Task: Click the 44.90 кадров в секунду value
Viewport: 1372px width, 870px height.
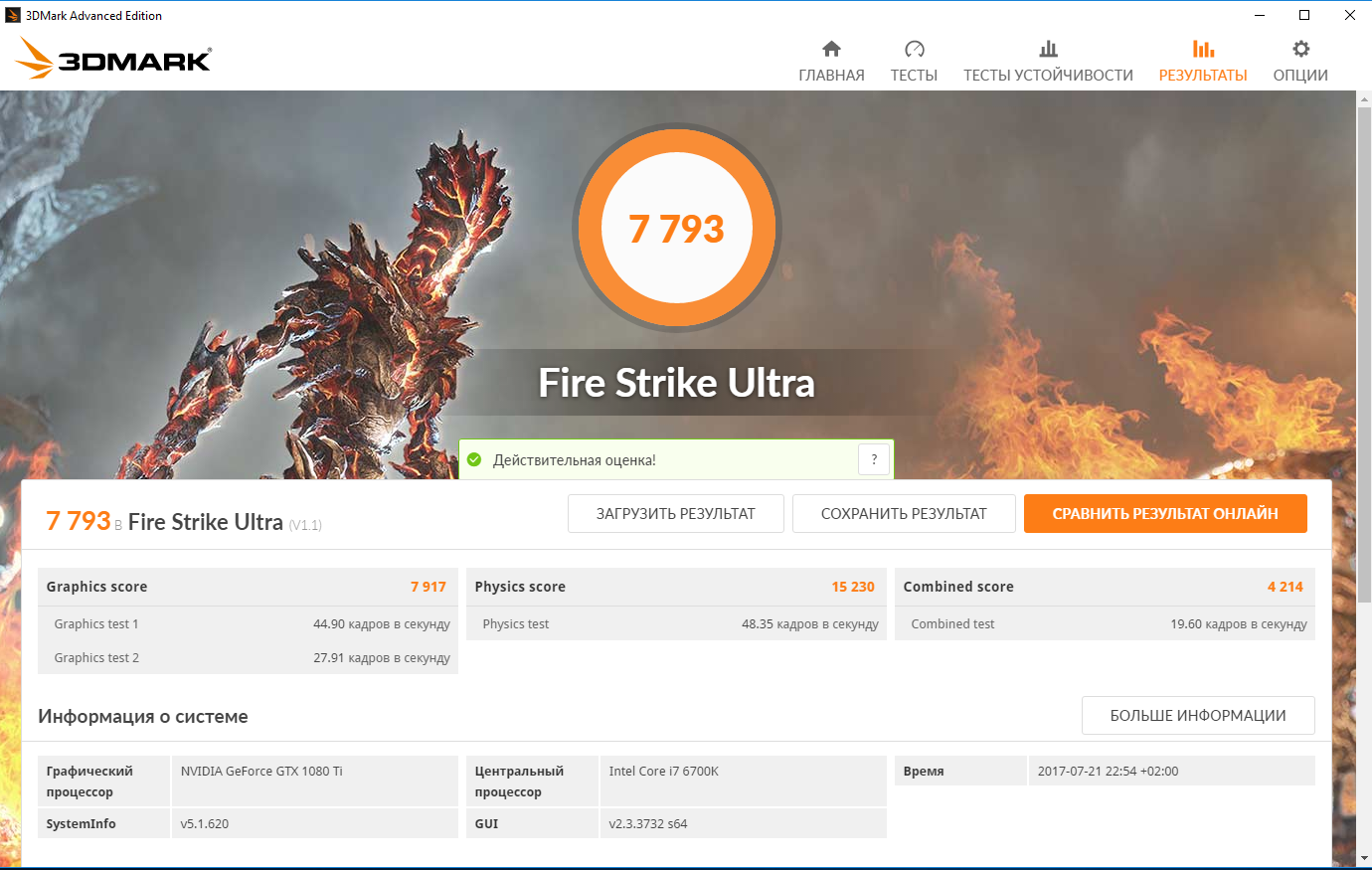Action: [x=382, y=624]
